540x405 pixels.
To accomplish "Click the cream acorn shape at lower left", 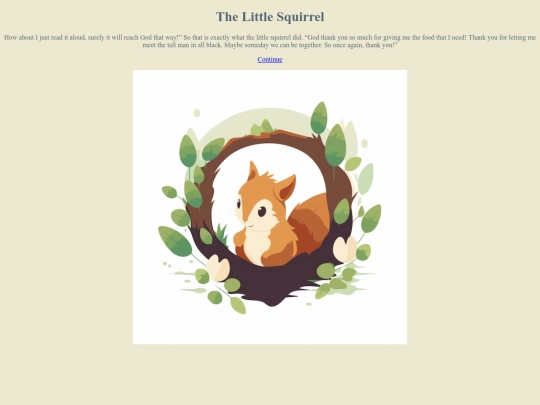I will coord(218,268).
